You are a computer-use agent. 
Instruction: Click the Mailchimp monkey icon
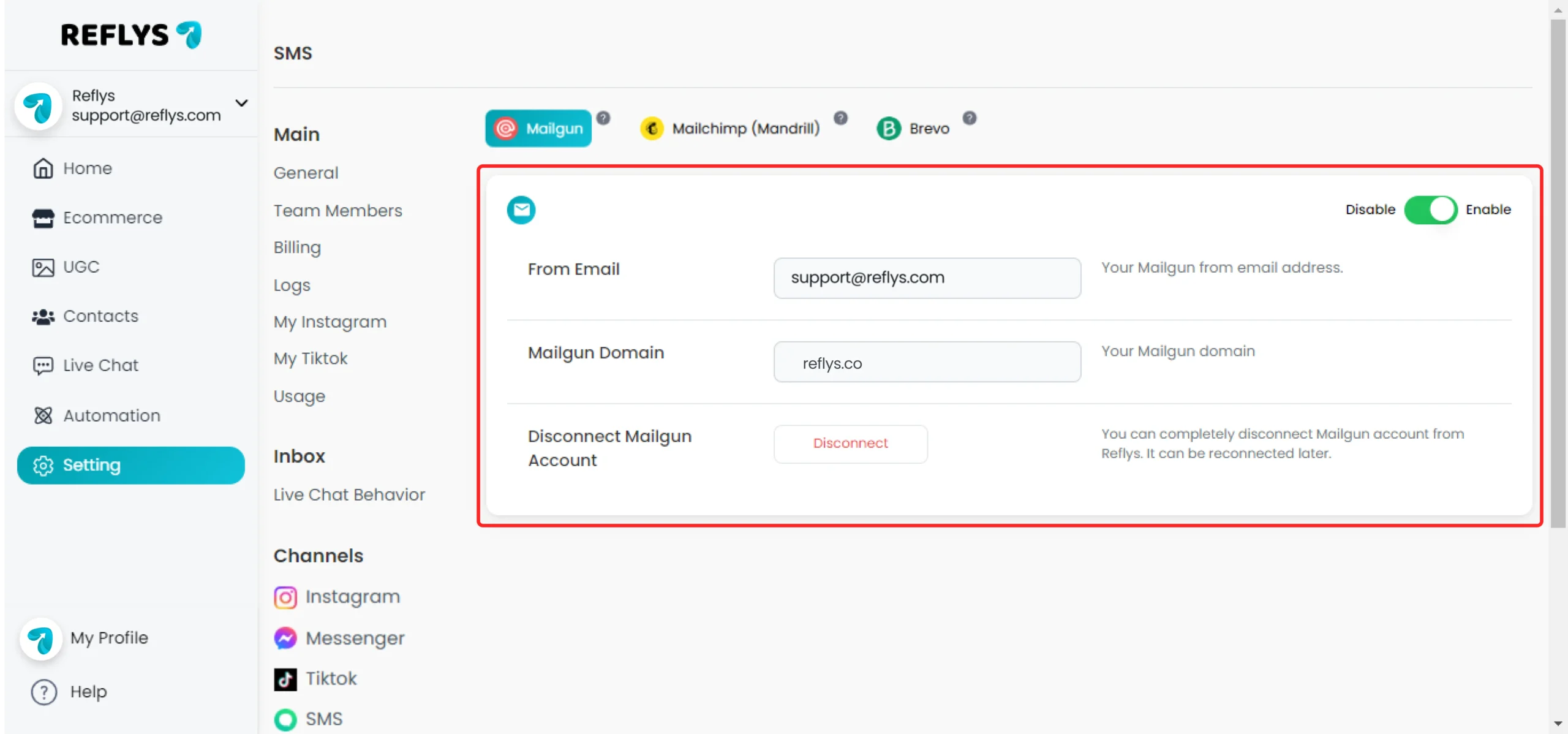pos(652,129)
